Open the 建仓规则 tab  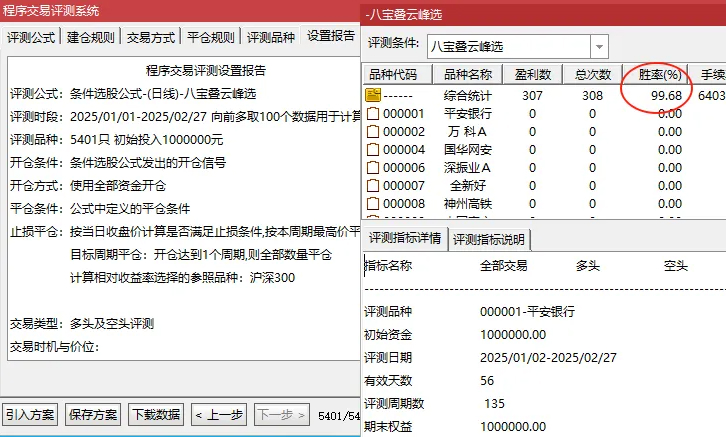(90, 37)
